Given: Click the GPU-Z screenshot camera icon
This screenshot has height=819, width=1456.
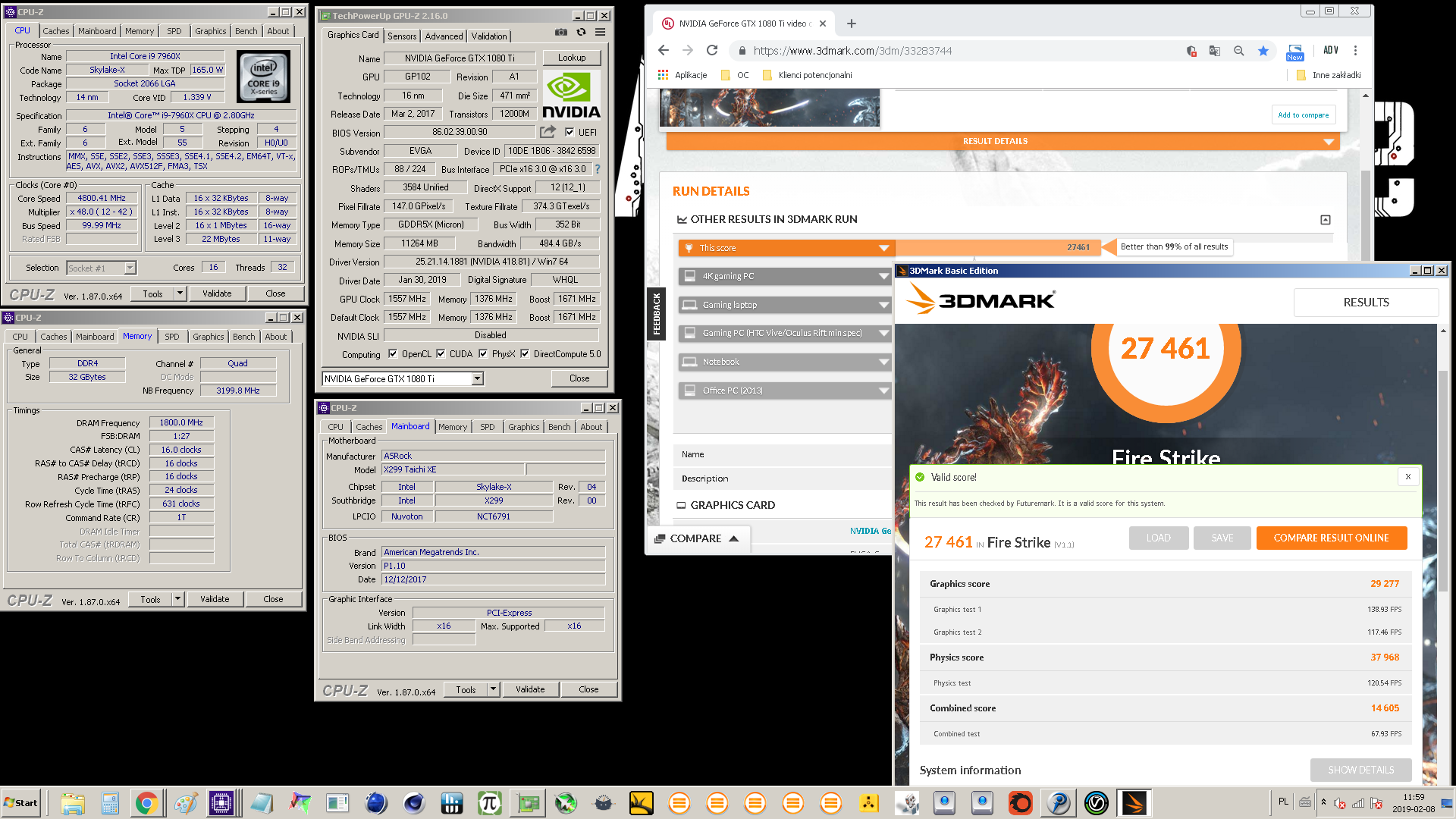Looking at the screenshot, I should (560, 33).
